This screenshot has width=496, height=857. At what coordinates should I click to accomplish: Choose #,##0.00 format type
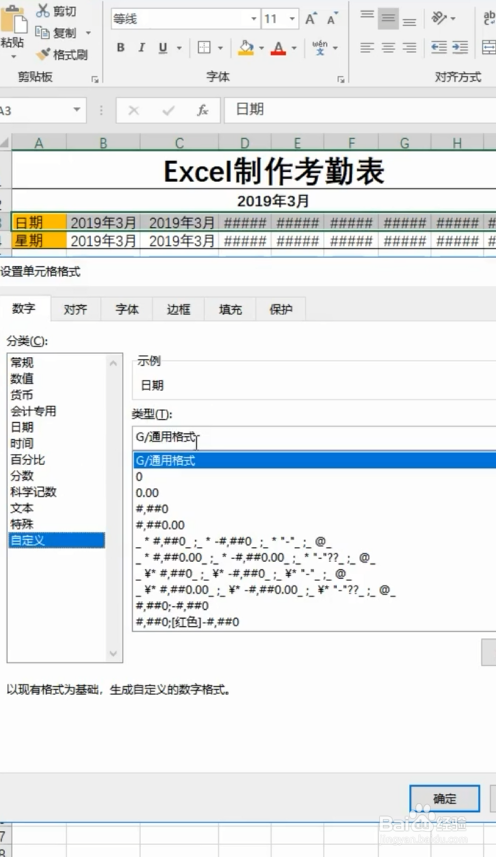tap(160, 525)
